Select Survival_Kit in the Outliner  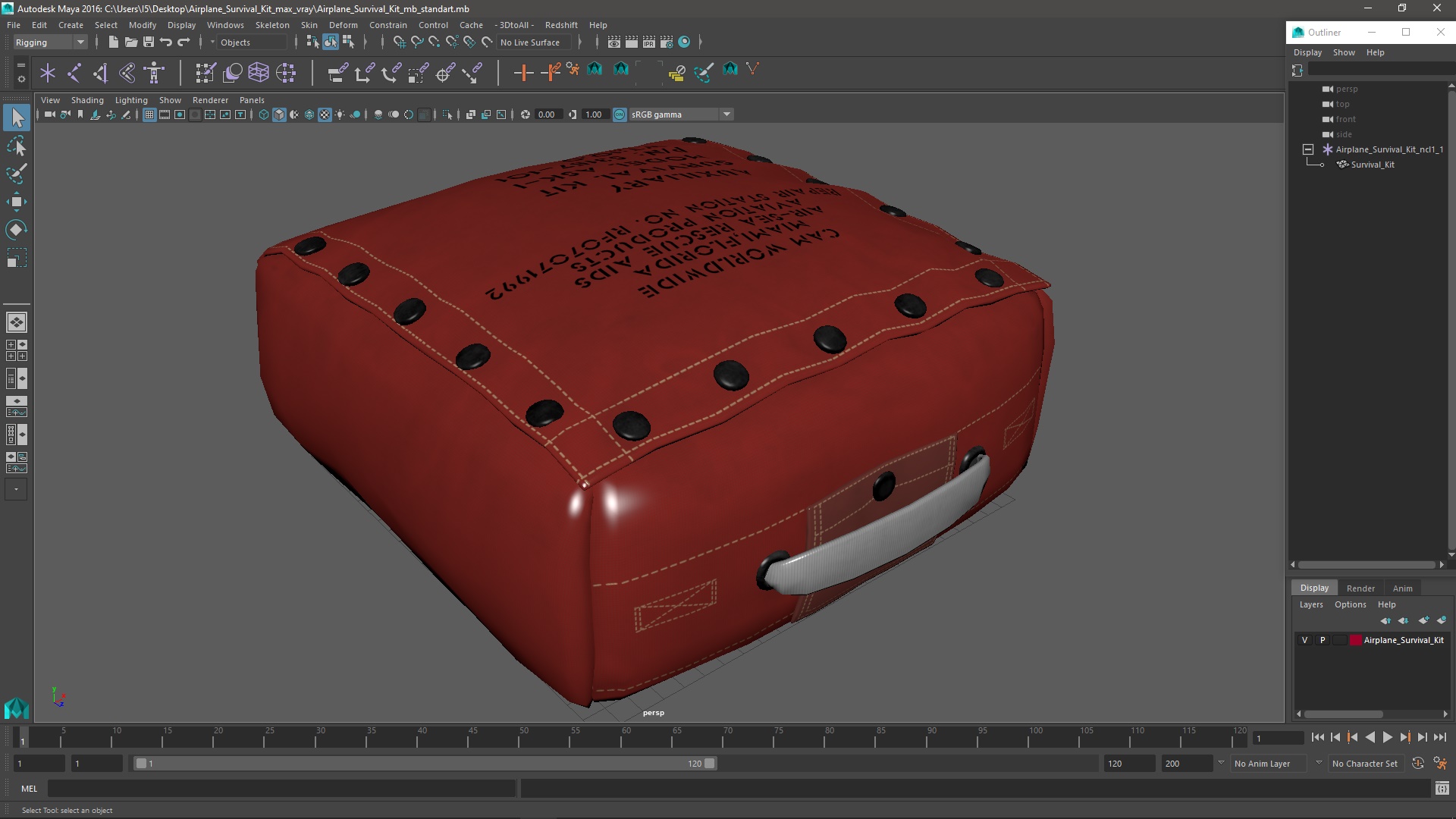[1373, 165]
